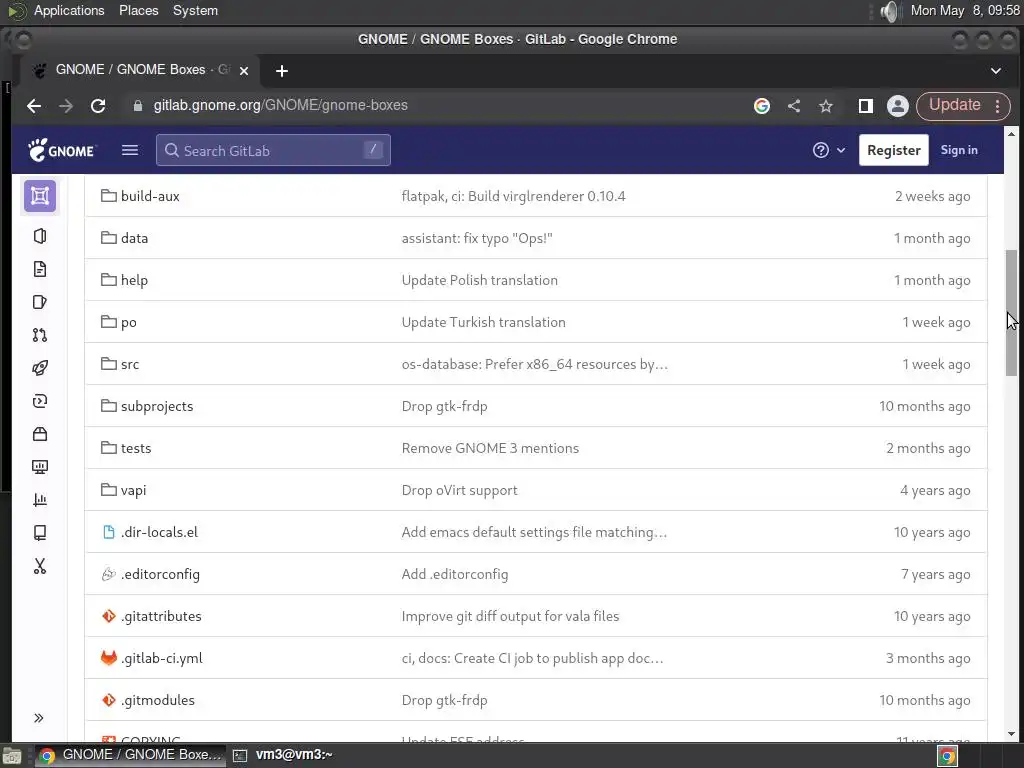Open commit 'Update Turkish translation'
This screenshot has width=1024, height=768.
[484, 322]
